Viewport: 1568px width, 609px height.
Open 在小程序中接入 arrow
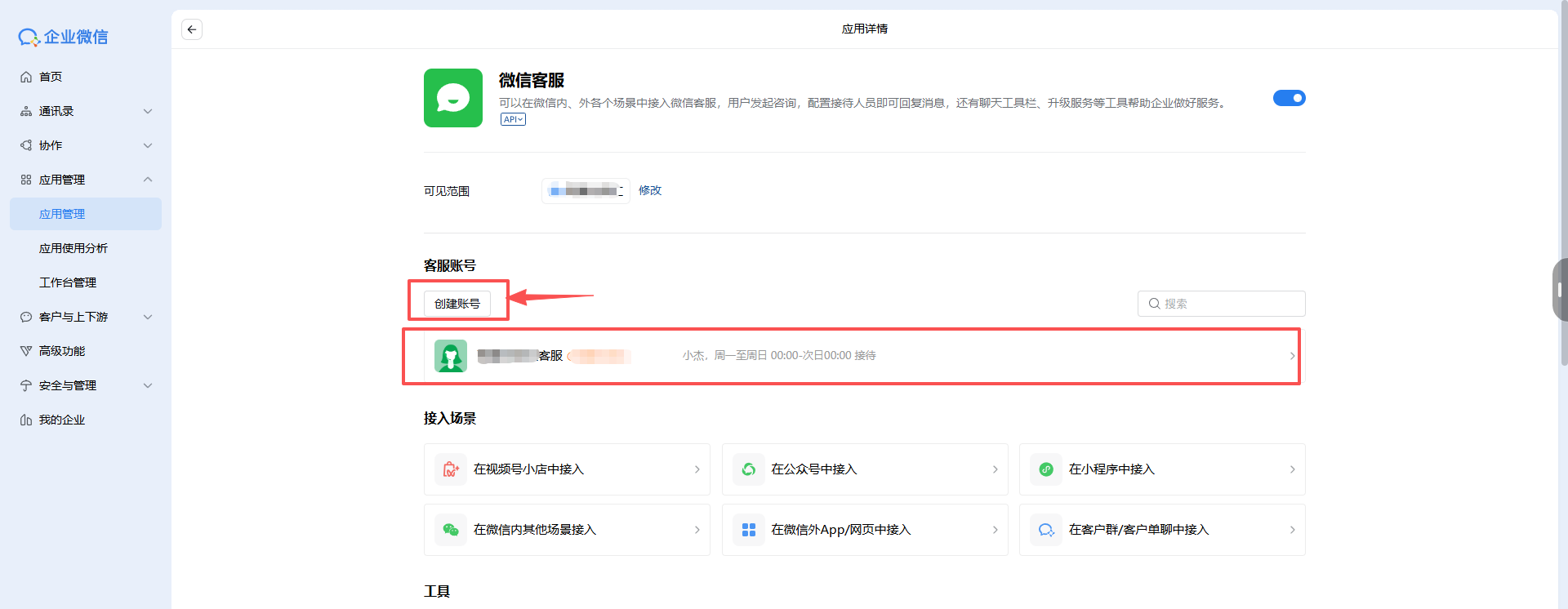1292,469
